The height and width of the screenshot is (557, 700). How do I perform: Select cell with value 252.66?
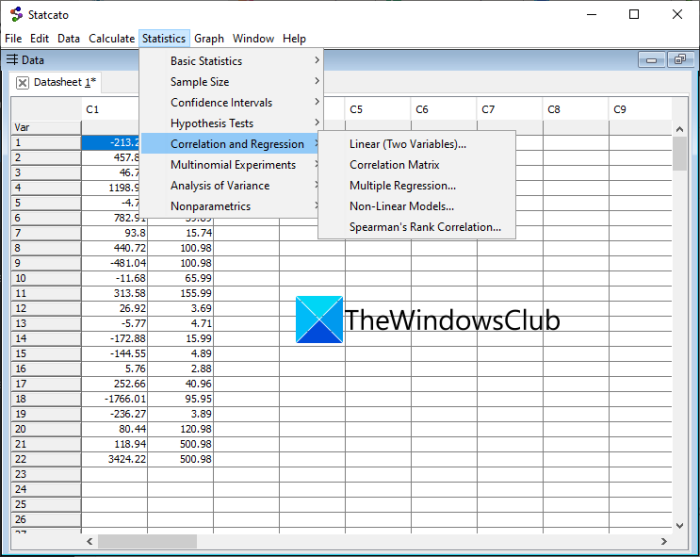point(114,384)
